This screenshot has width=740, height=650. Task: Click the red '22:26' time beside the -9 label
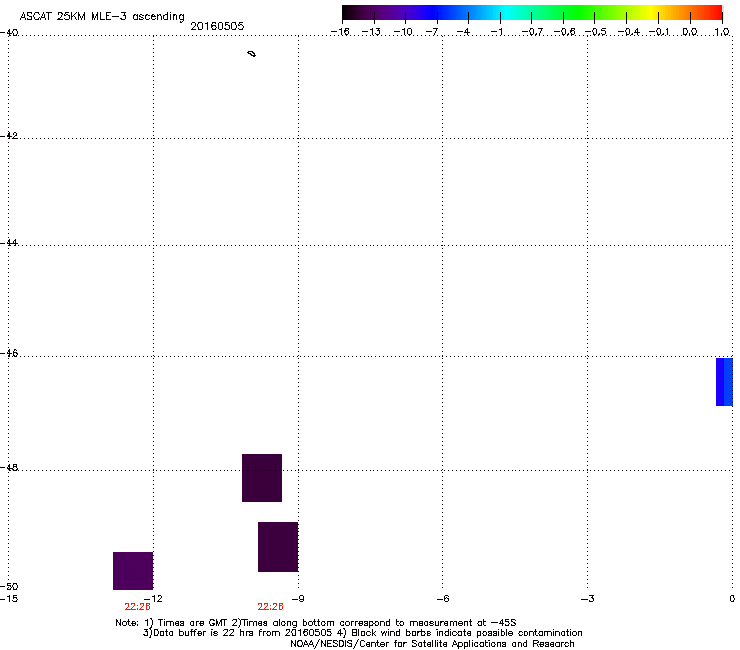click(x=270, y=607)
